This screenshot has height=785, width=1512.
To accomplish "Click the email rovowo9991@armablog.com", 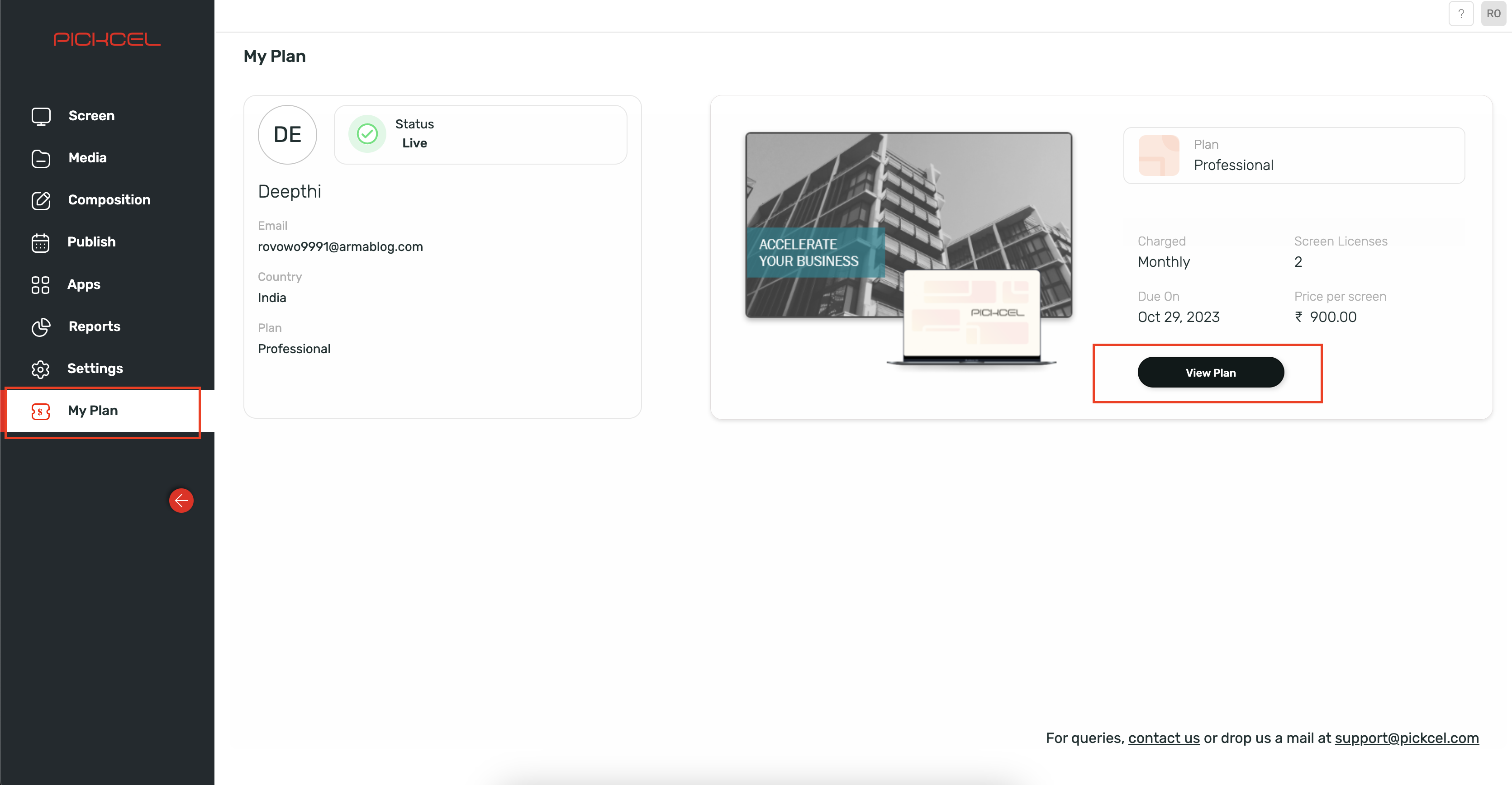I will (x=340, y=247).
